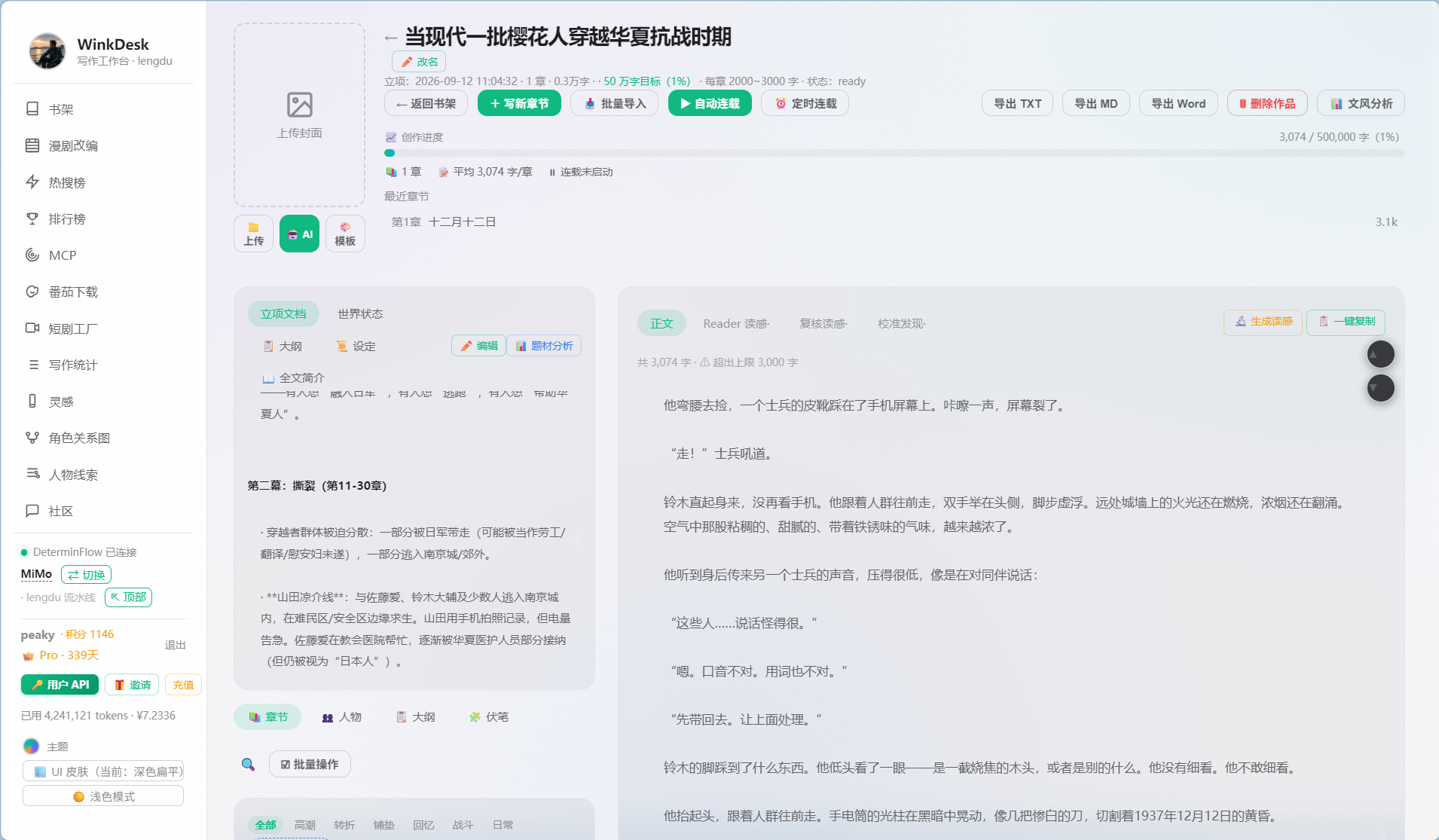Viewport: 1439px width, 840px height.
Task: Click the upload cover image placeholder
Action: 300,115
